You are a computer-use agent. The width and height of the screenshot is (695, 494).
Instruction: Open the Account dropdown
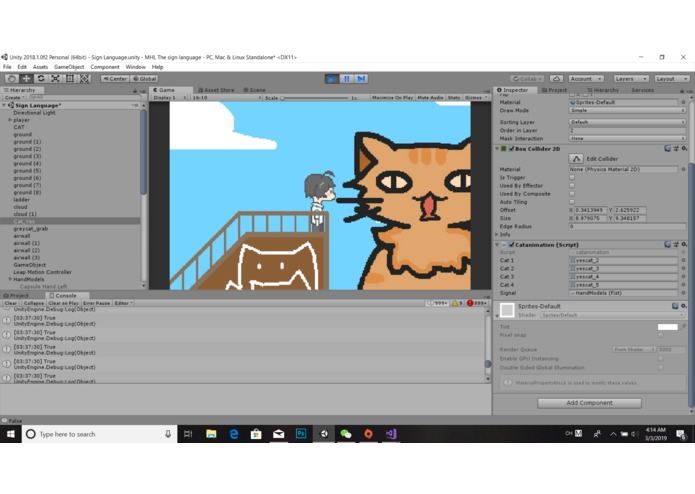(586, 79)
